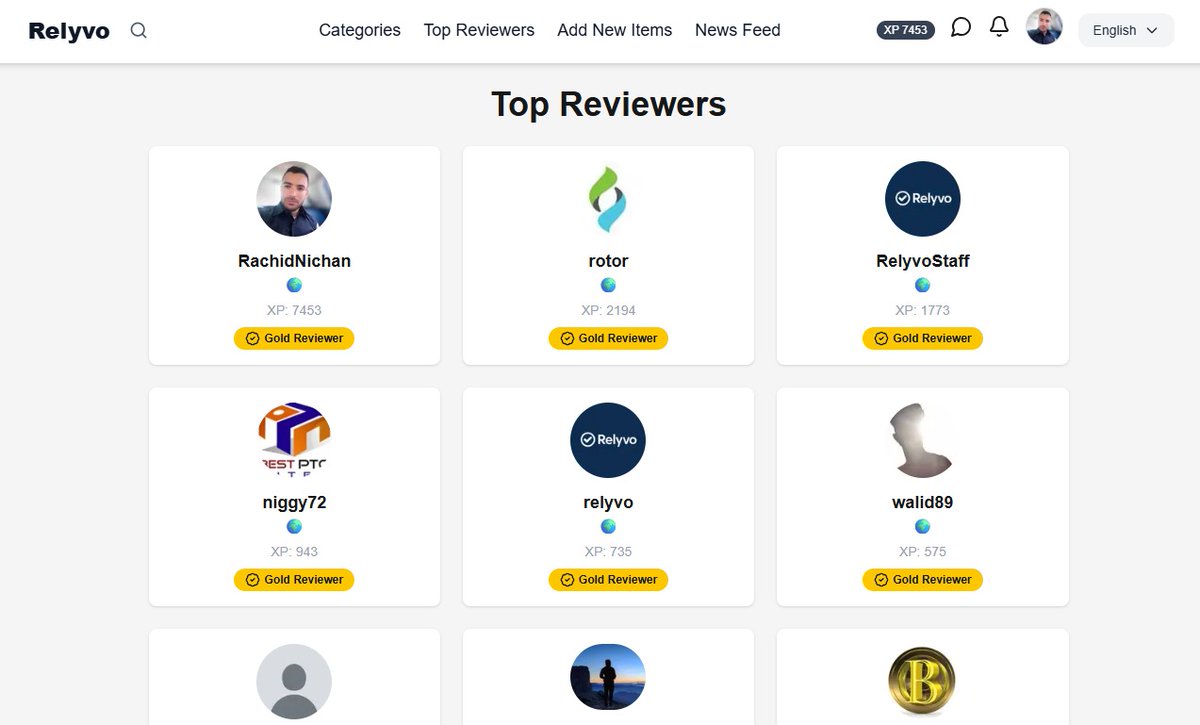The image size is (1200, 725).
Task: Click the globe icon under niggy72
Action: coord(294,526)
